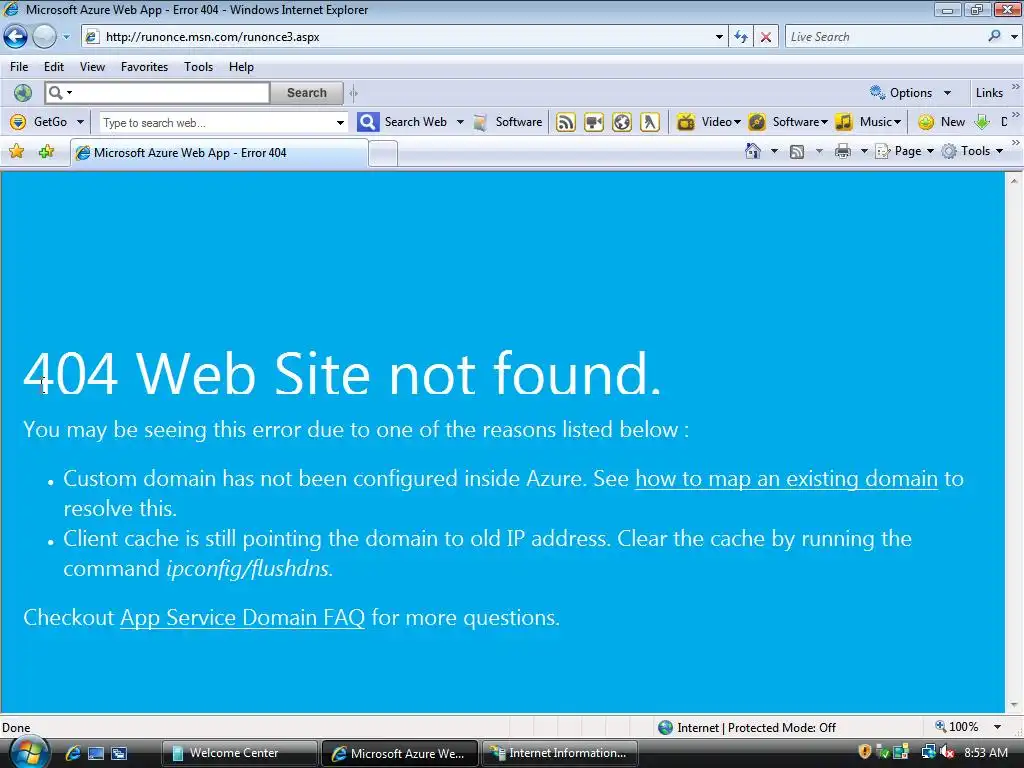The image size is (1024, 768).
Task: Click the gray Search button
Action: pyautogui.click(x=307, y=93)
